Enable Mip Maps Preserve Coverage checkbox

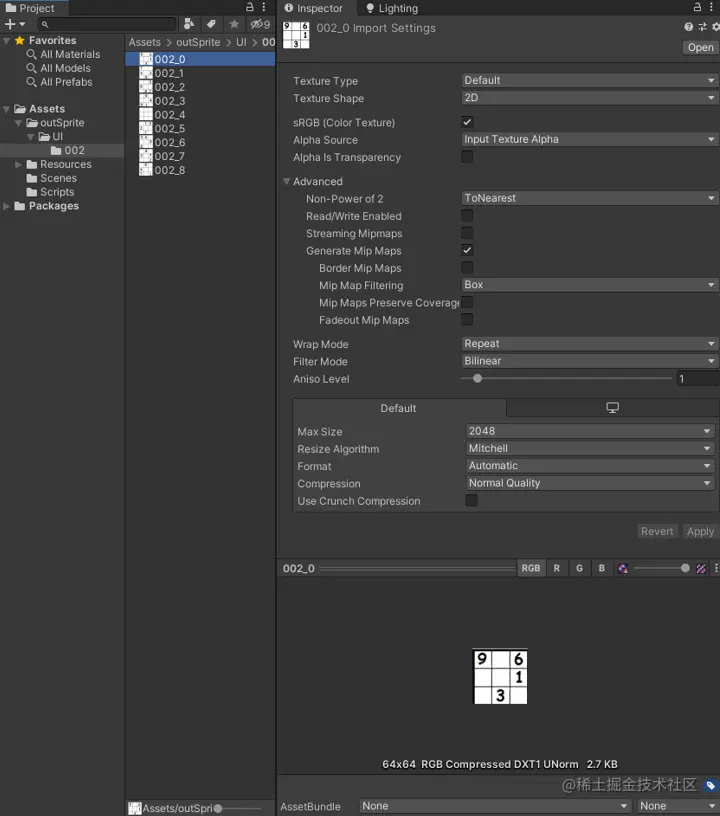pyautogui.click(x=467, y=302)
